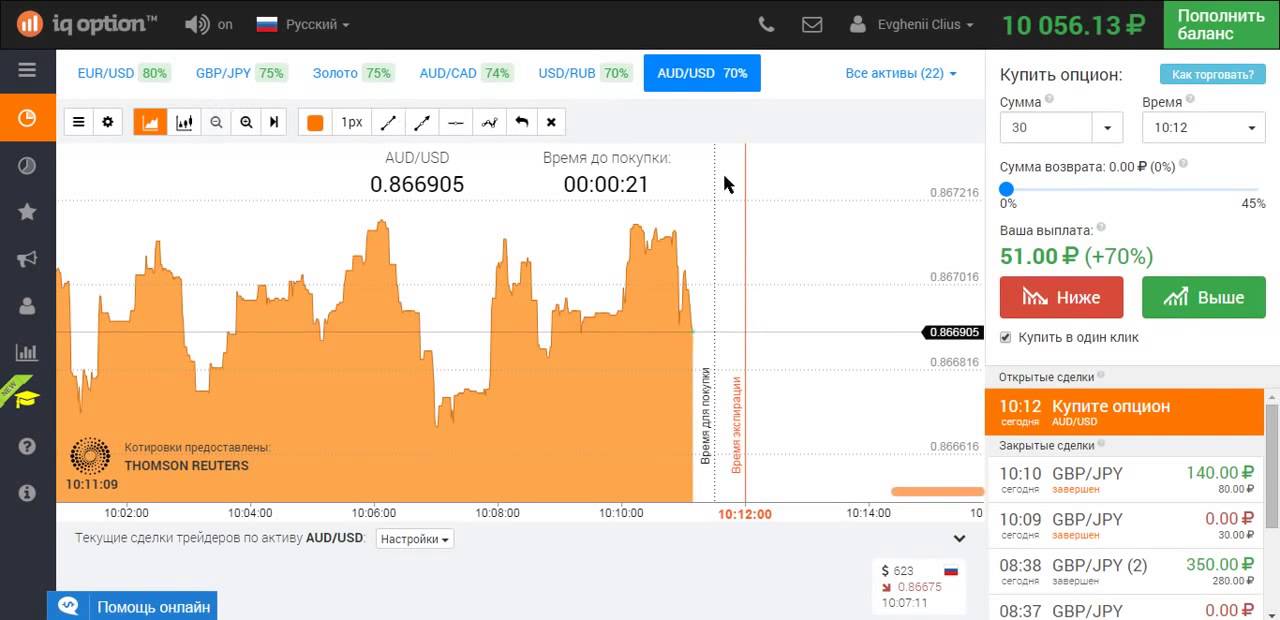
Task: Select the horizontal line drawing tool
Action: (x=455, y=122)
